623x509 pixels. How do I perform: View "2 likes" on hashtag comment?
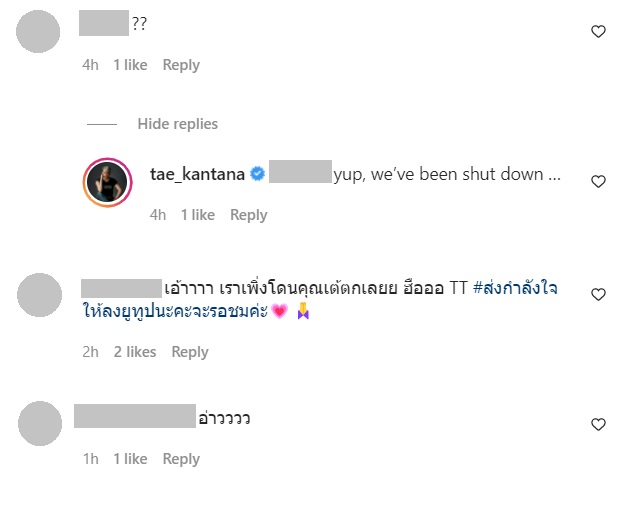tap(135, 352)
